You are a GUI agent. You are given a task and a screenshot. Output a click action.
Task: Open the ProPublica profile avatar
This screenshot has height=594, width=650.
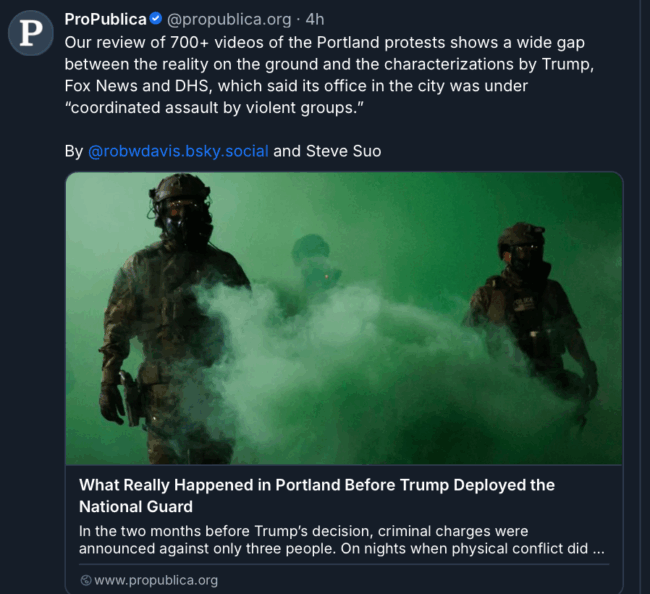[x=31, y=33]
